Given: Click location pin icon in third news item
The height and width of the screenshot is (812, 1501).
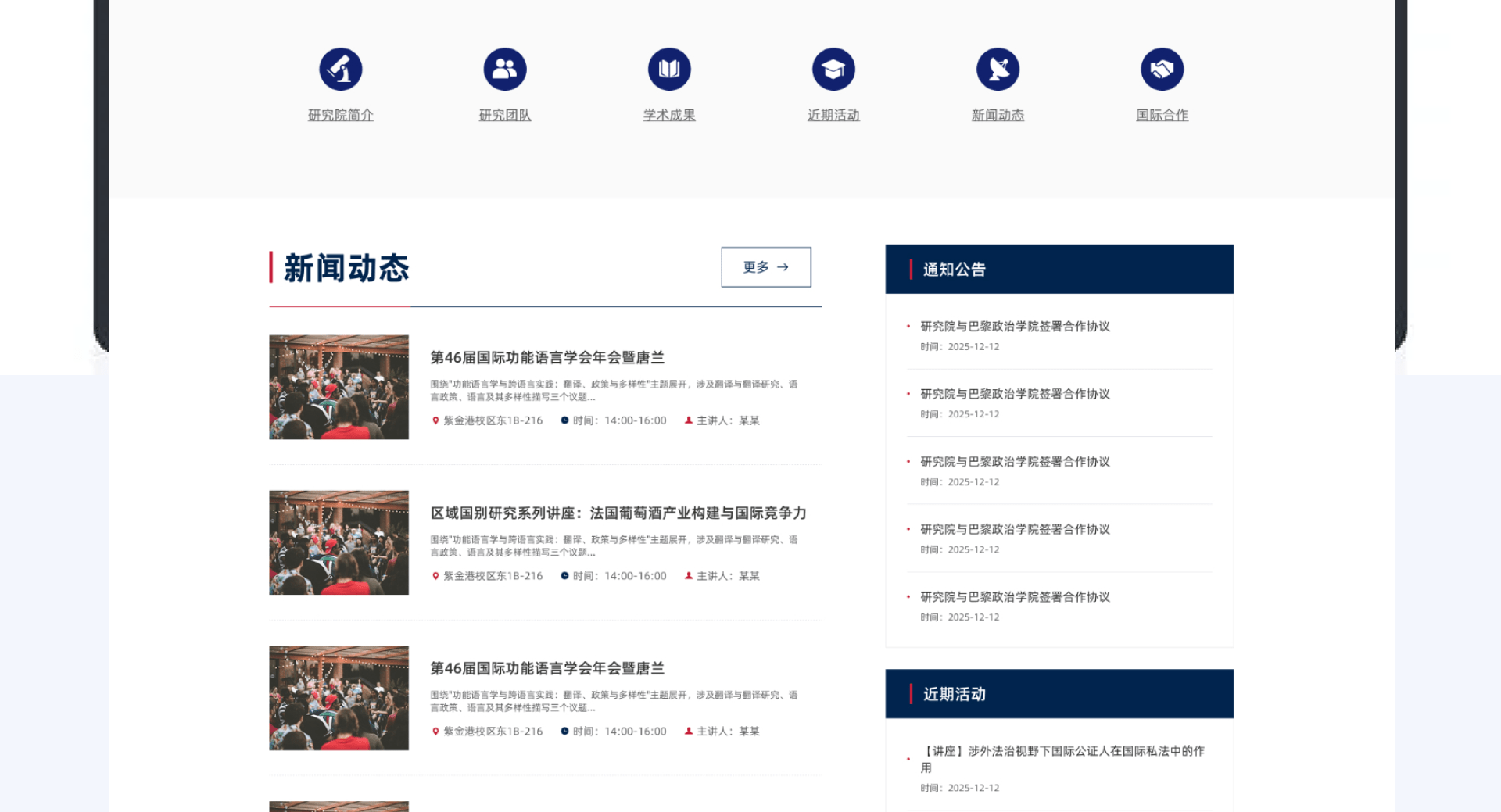Looking at the screenshot, I should [435, 732].
